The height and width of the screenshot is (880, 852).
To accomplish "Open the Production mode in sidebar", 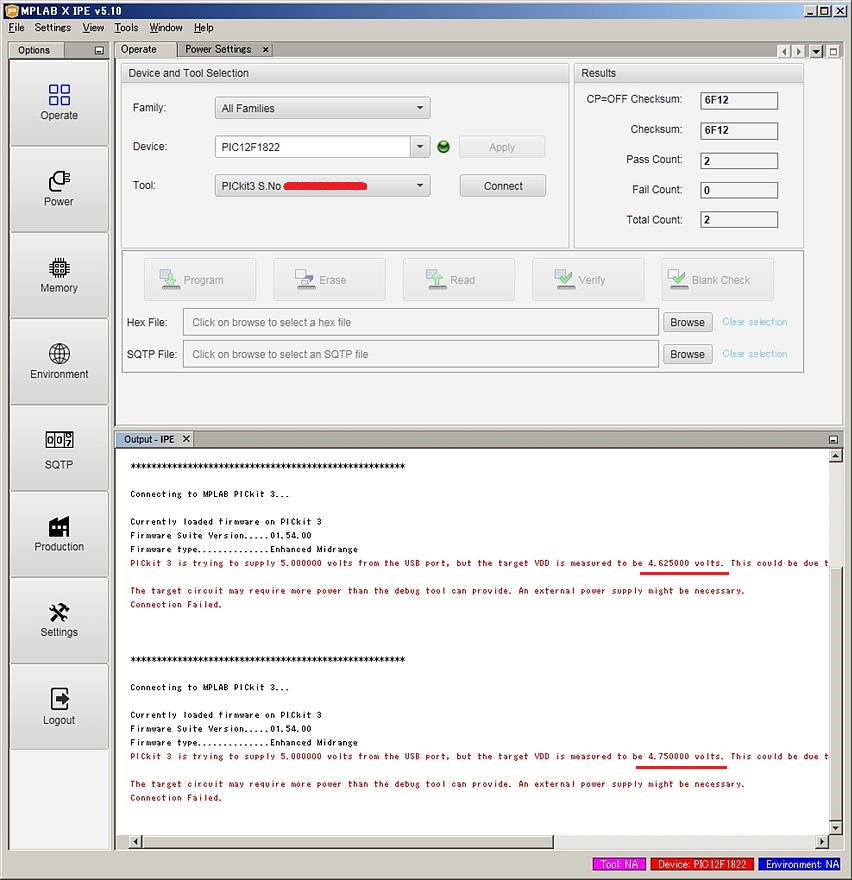I will coord(59,534).
